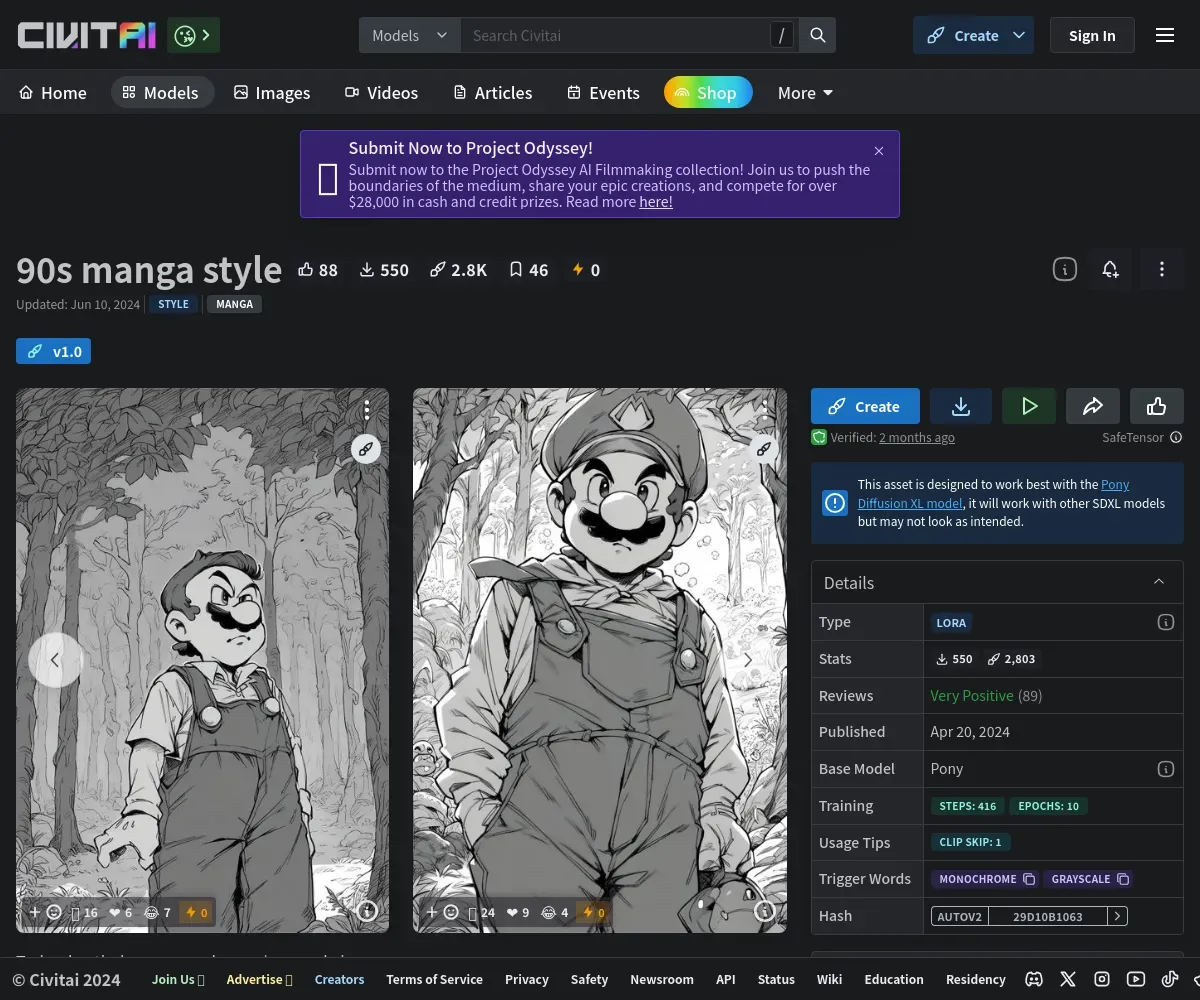Click the sidebar thumbs-up like button
The height and width of the screenshot is (1000, 1200).
click(x=1157, y=406)
